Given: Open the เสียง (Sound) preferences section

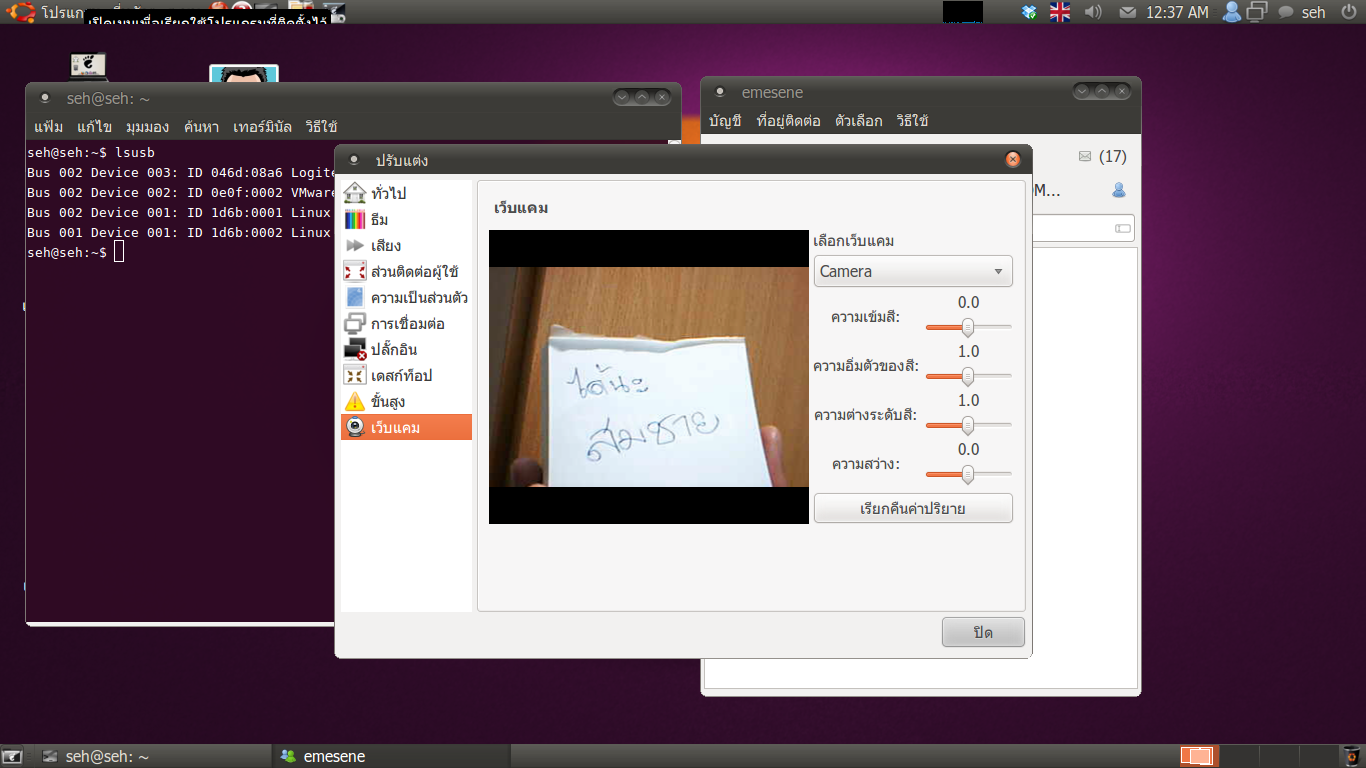Looking at the screenshot, I should [406, 245].
